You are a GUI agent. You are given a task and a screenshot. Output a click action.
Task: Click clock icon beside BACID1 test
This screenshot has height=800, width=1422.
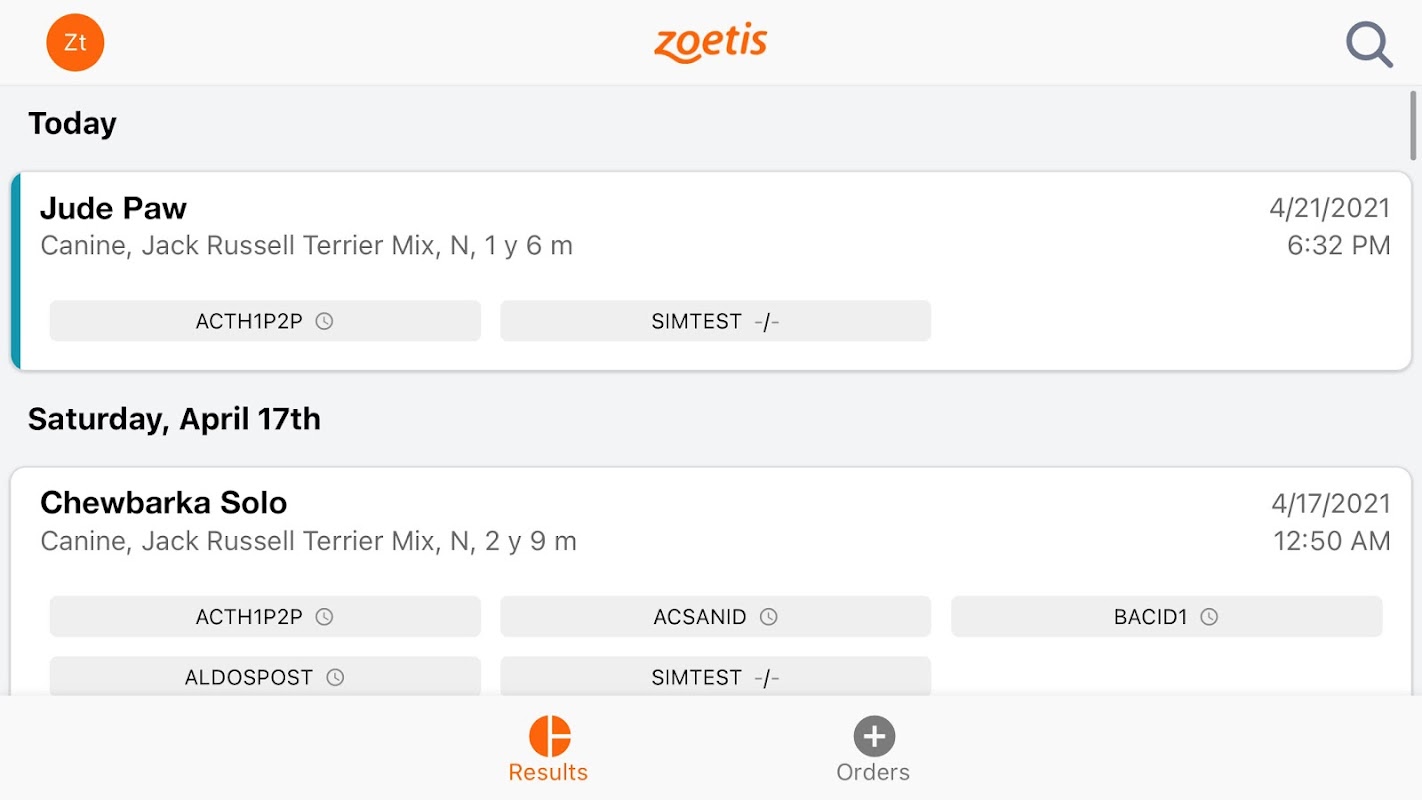[1209, 617]
